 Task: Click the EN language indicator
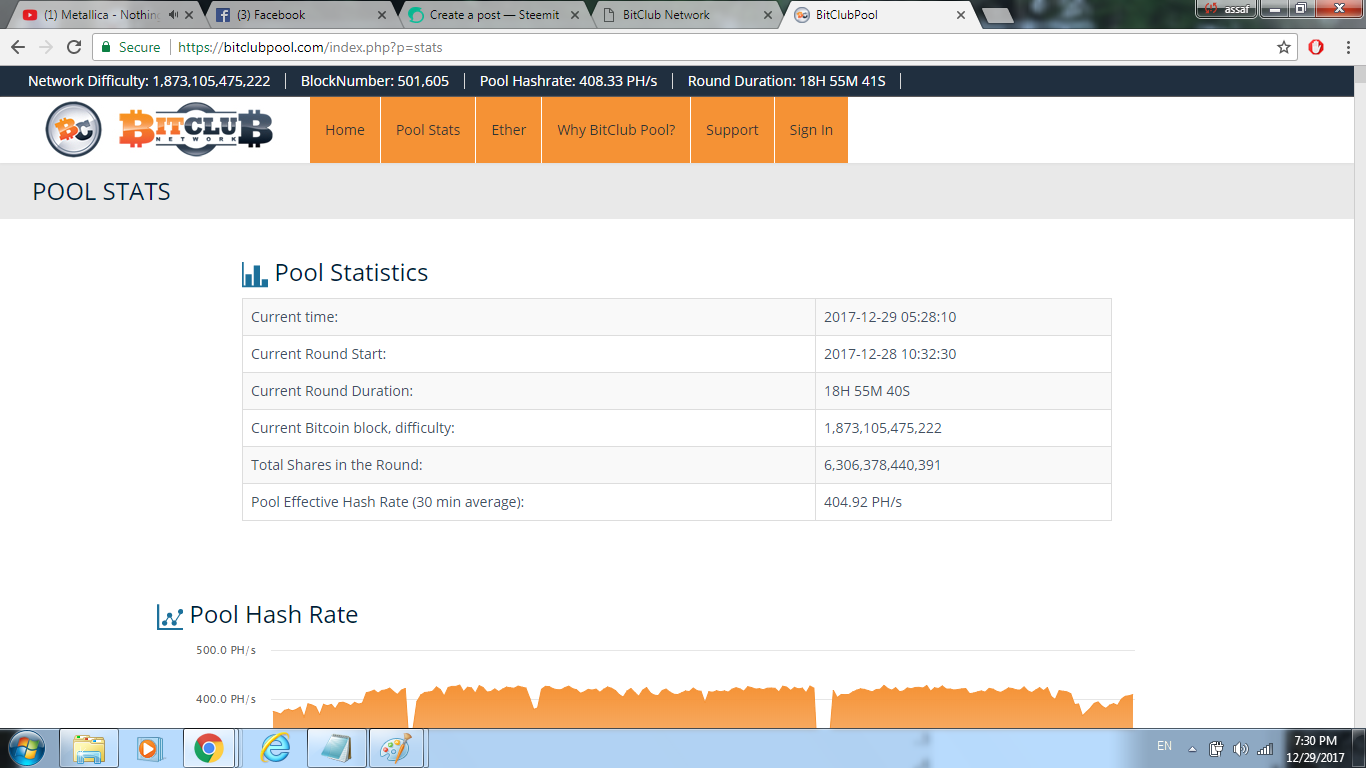(x=1164, y=746)
